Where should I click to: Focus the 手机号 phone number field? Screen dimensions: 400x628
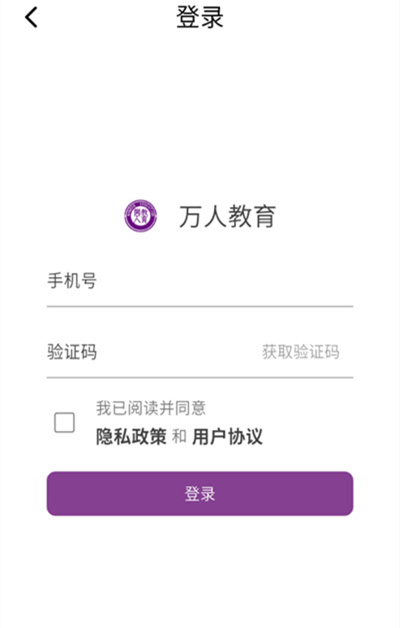point(200,281)
